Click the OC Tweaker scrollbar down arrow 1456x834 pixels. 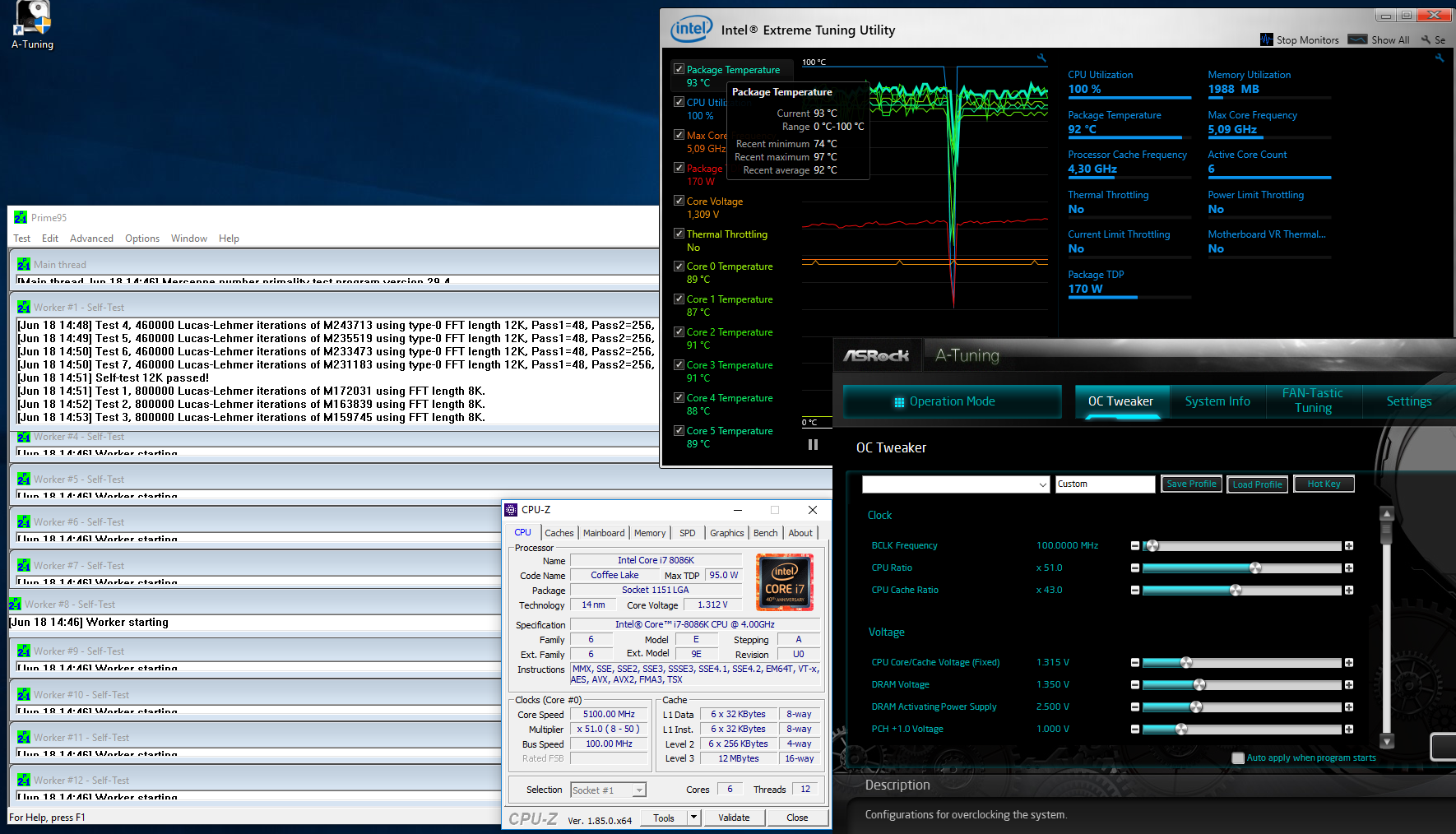[1386, 741]
